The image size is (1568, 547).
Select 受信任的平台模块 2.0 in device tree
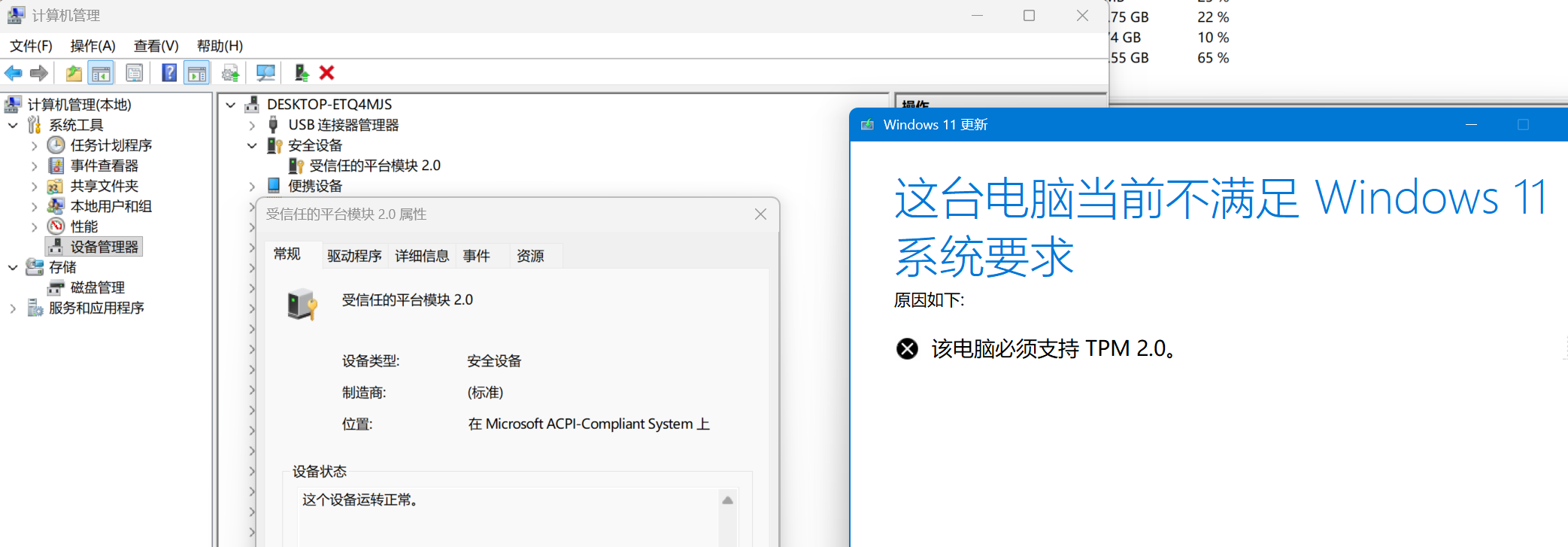pyautogui.click(x=375, y=166)
